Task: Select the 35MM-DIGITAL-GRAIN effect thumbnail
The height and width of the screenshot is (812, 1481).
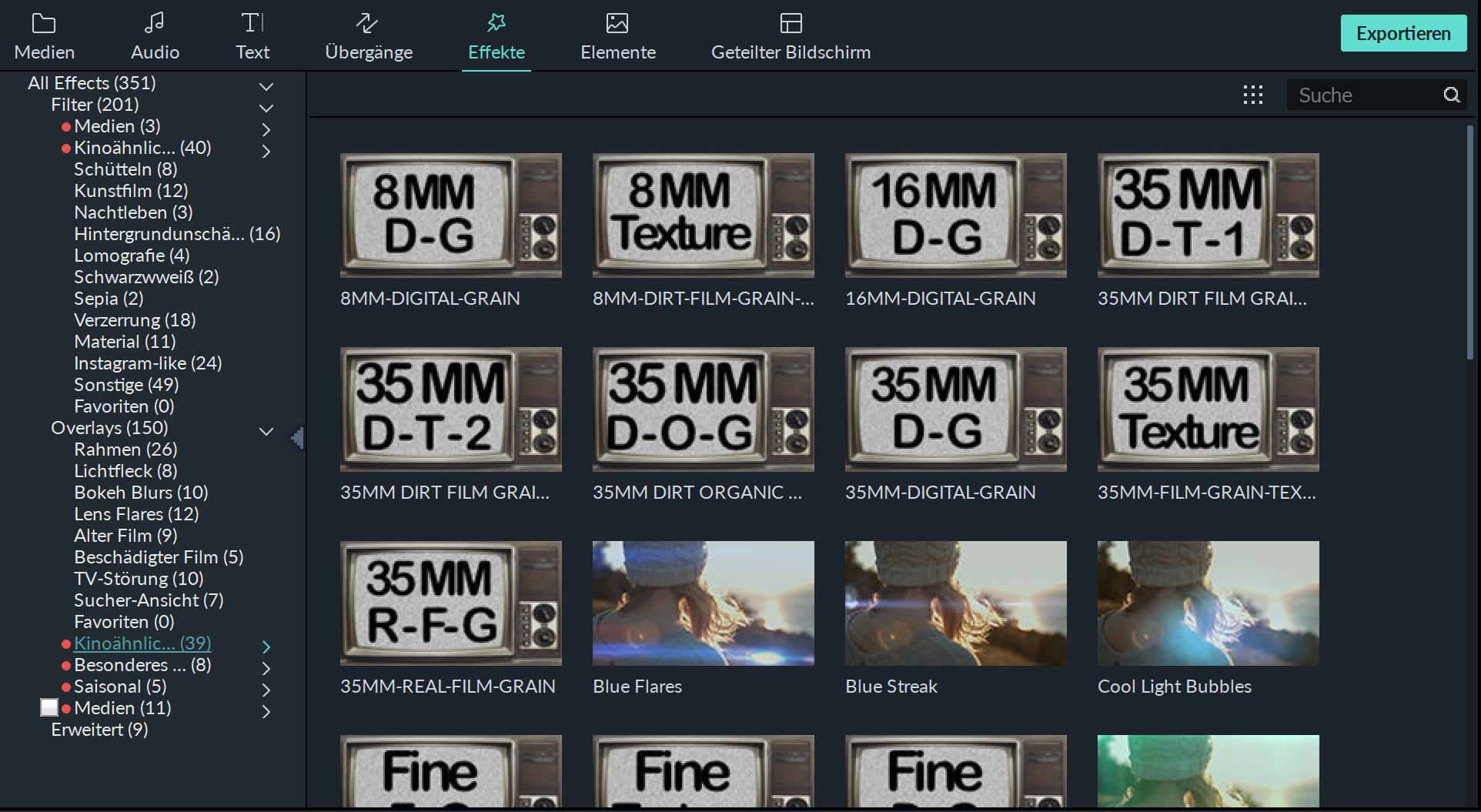Action: click(x=956, y=409)
